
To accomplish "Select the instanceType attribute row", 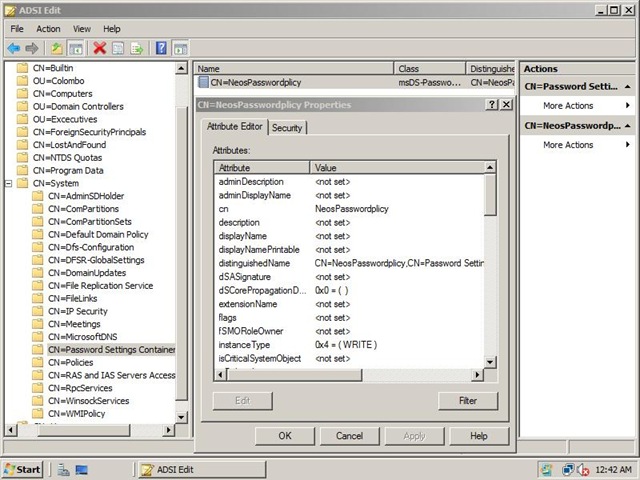I will coord(349,345).
